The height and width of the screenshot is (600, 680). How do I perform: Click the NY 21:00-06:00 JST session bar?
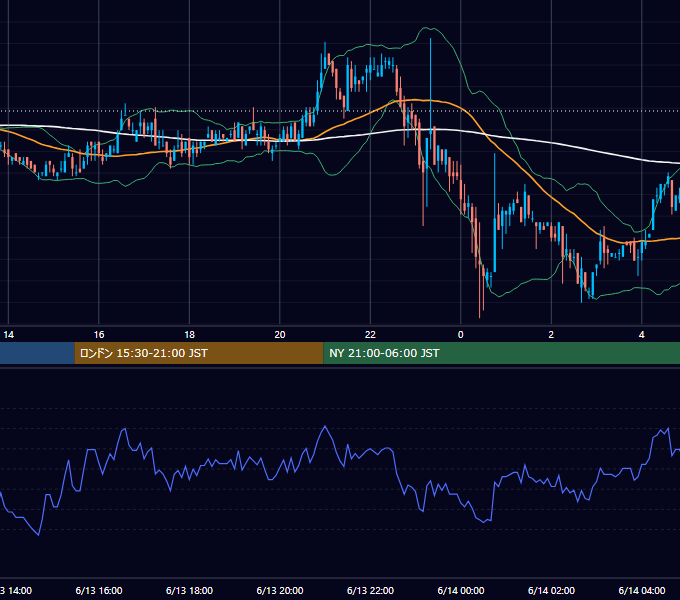(501, 353)
